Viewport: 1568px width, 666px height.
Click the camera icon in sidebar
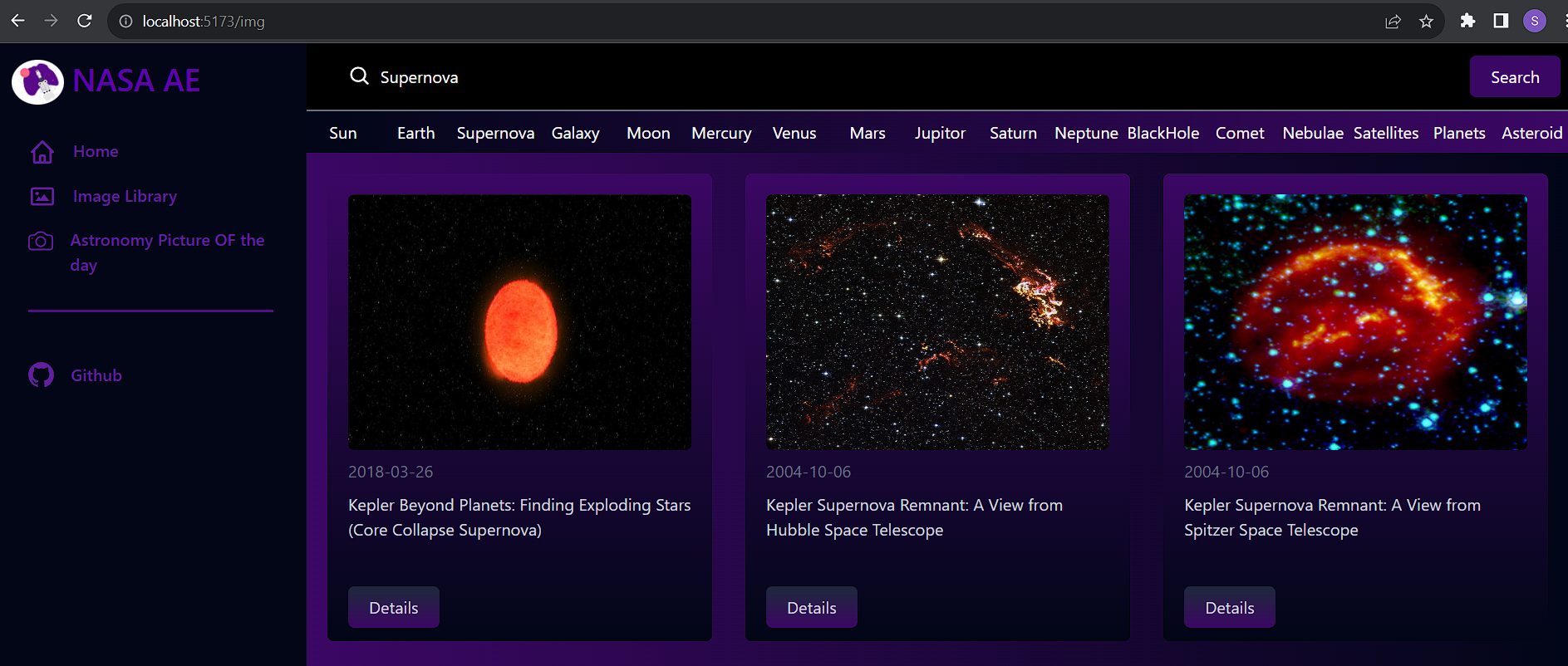(41, 242)
